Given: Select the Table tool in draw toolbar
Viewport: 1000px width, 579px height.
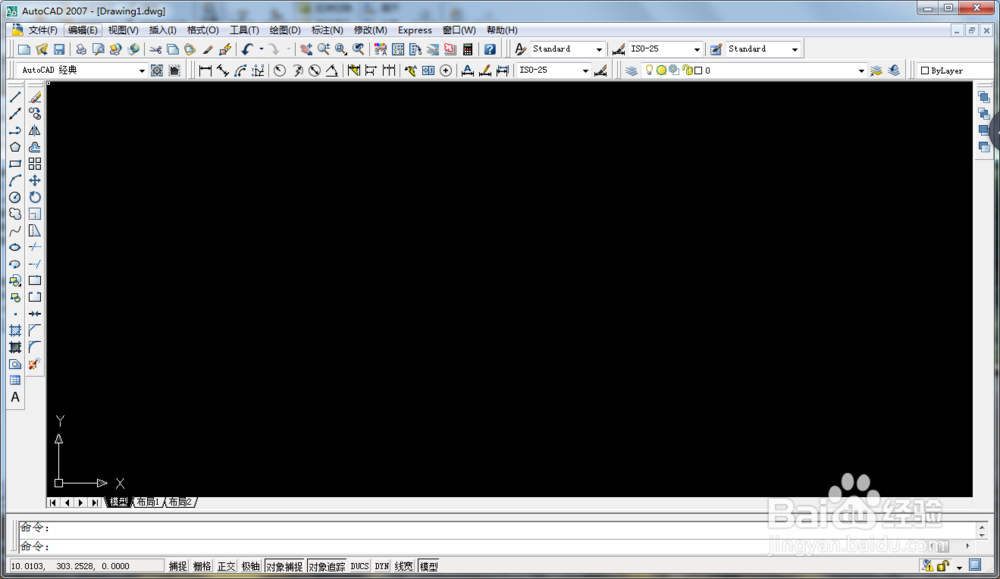Looking at the screenshot, I should pos(15,381).
